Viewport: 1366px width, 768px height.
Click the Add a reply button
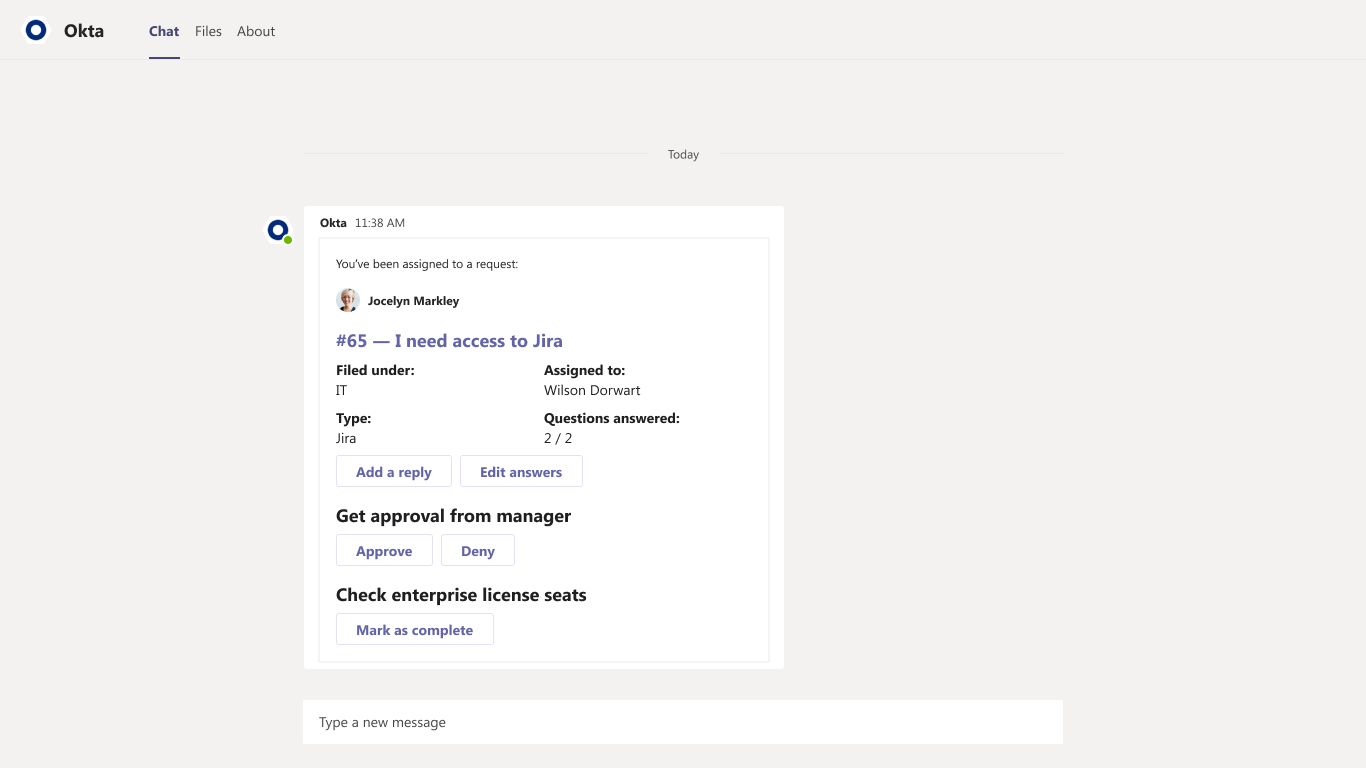pos(394,472)
